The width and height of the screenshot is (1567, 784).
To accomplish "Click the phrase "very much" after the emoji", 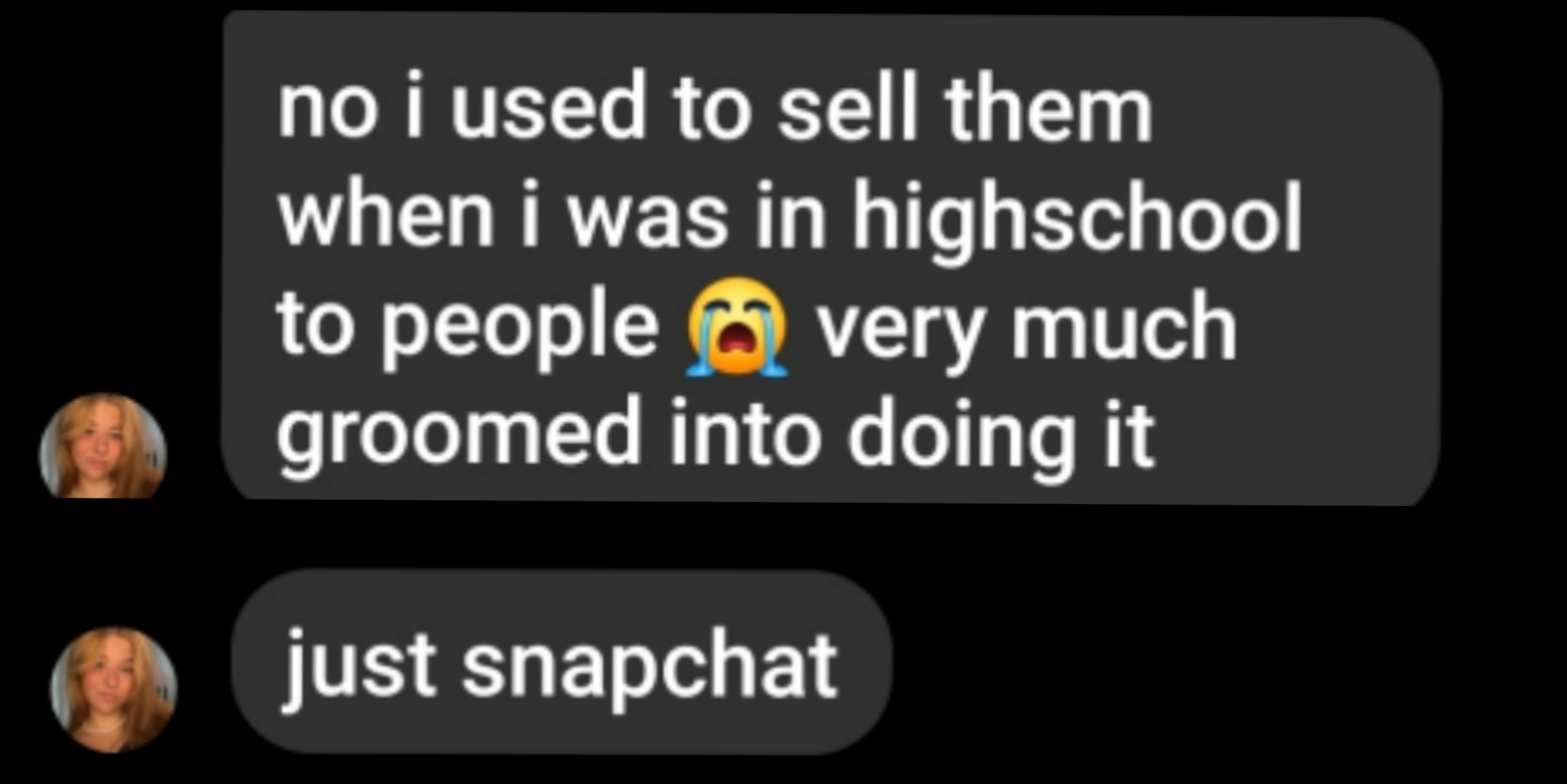I will point(1026,330).
